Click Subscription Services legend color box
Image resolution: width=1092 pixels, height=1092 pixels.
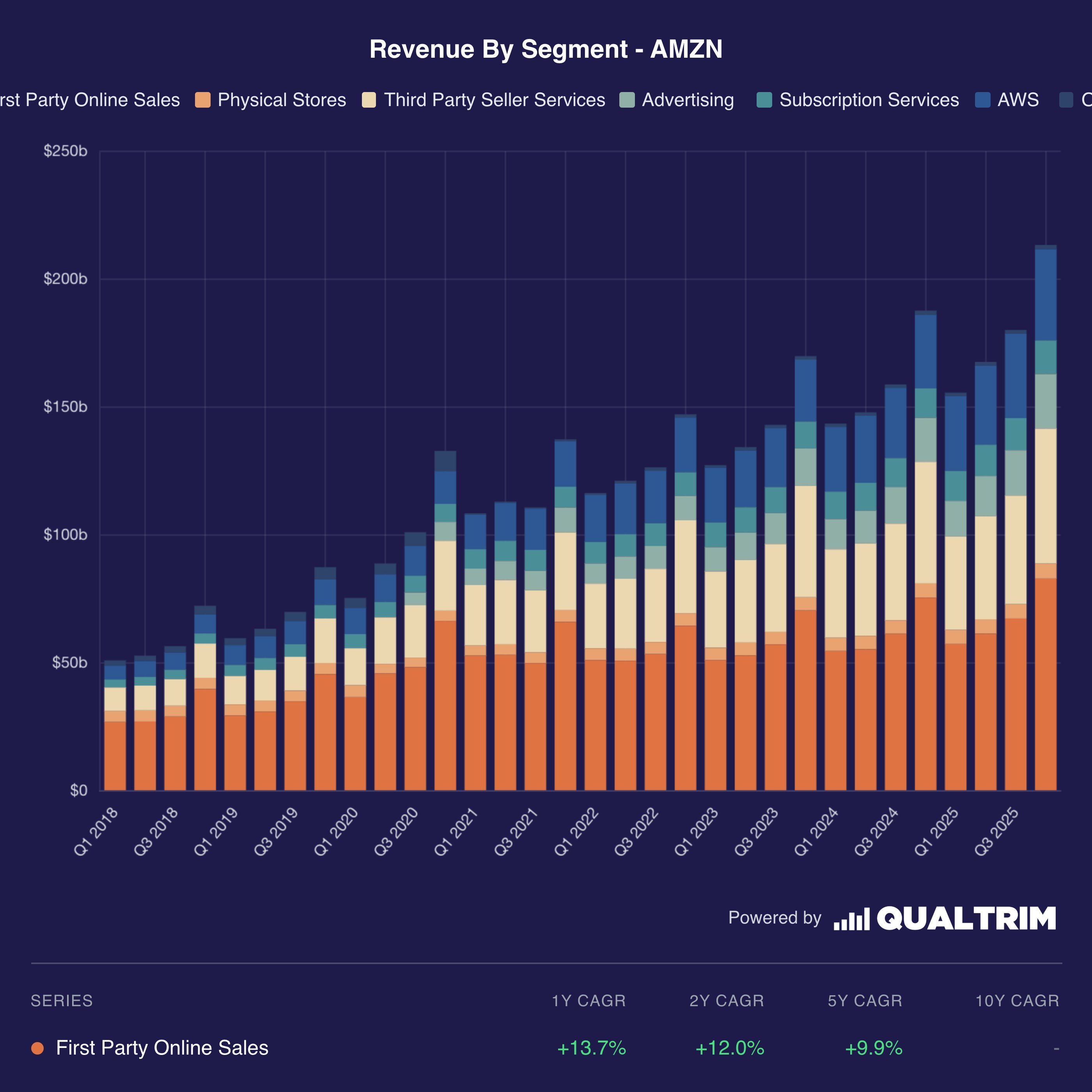tap(764, 100)
